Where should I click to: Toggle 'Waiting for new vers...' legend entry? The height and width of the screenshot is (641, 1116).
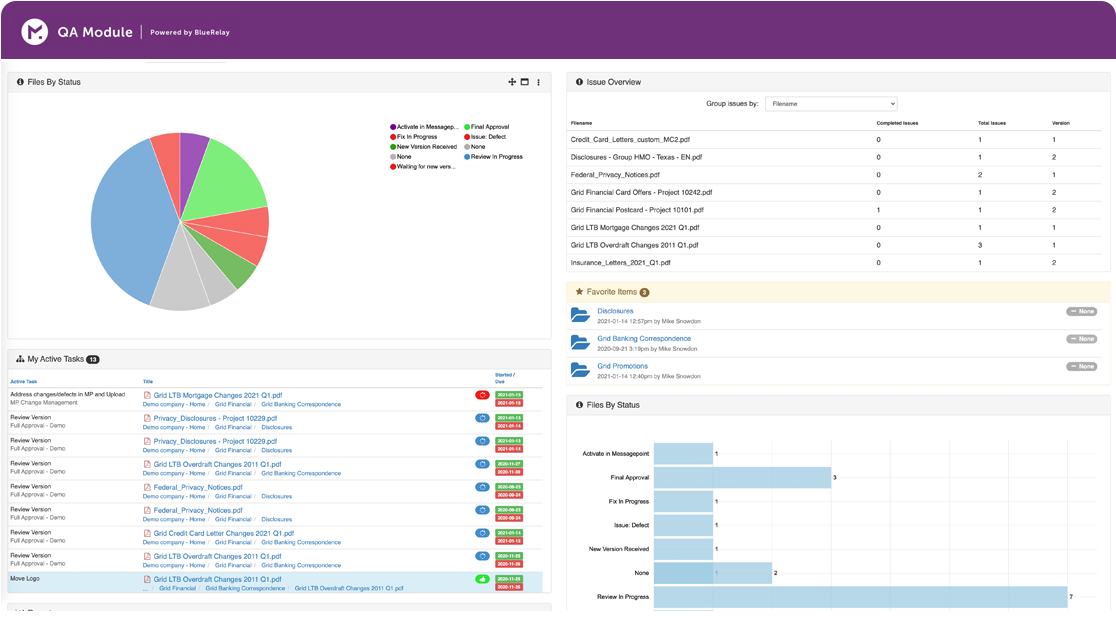click(x=423, y=166)
